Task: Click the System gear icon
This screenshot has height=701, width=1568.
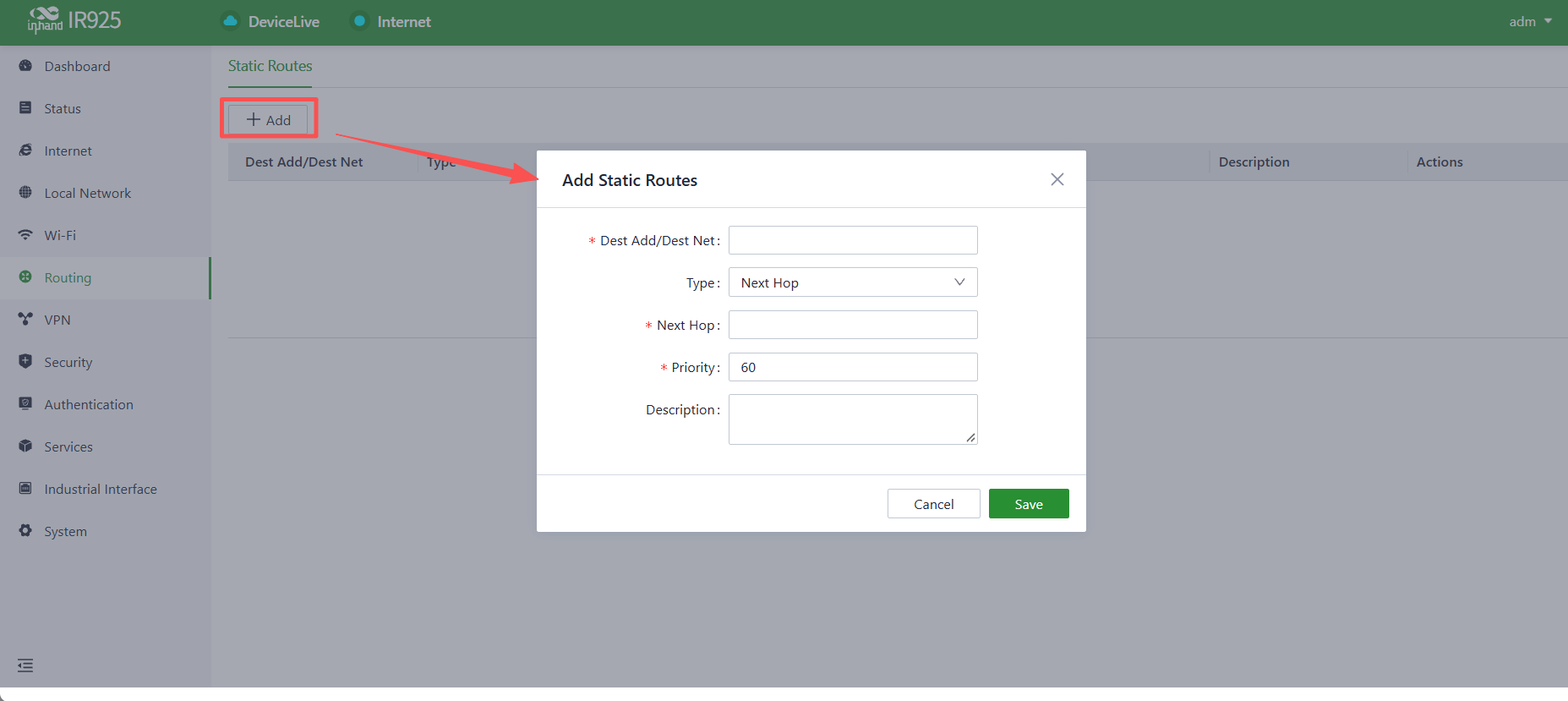Action: (25, 531)
